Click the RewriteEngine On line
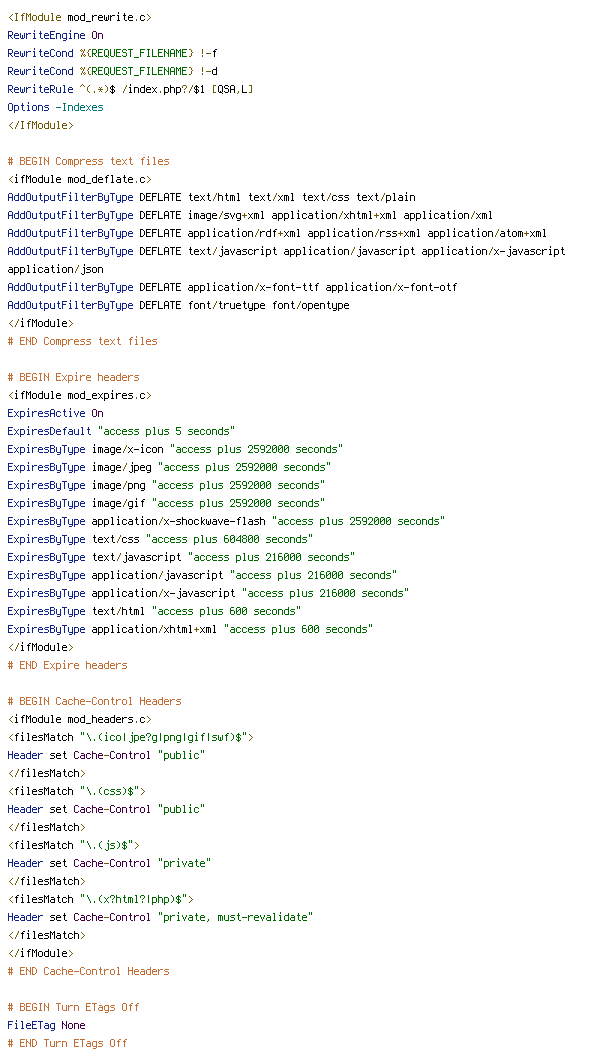 (55, 35)
